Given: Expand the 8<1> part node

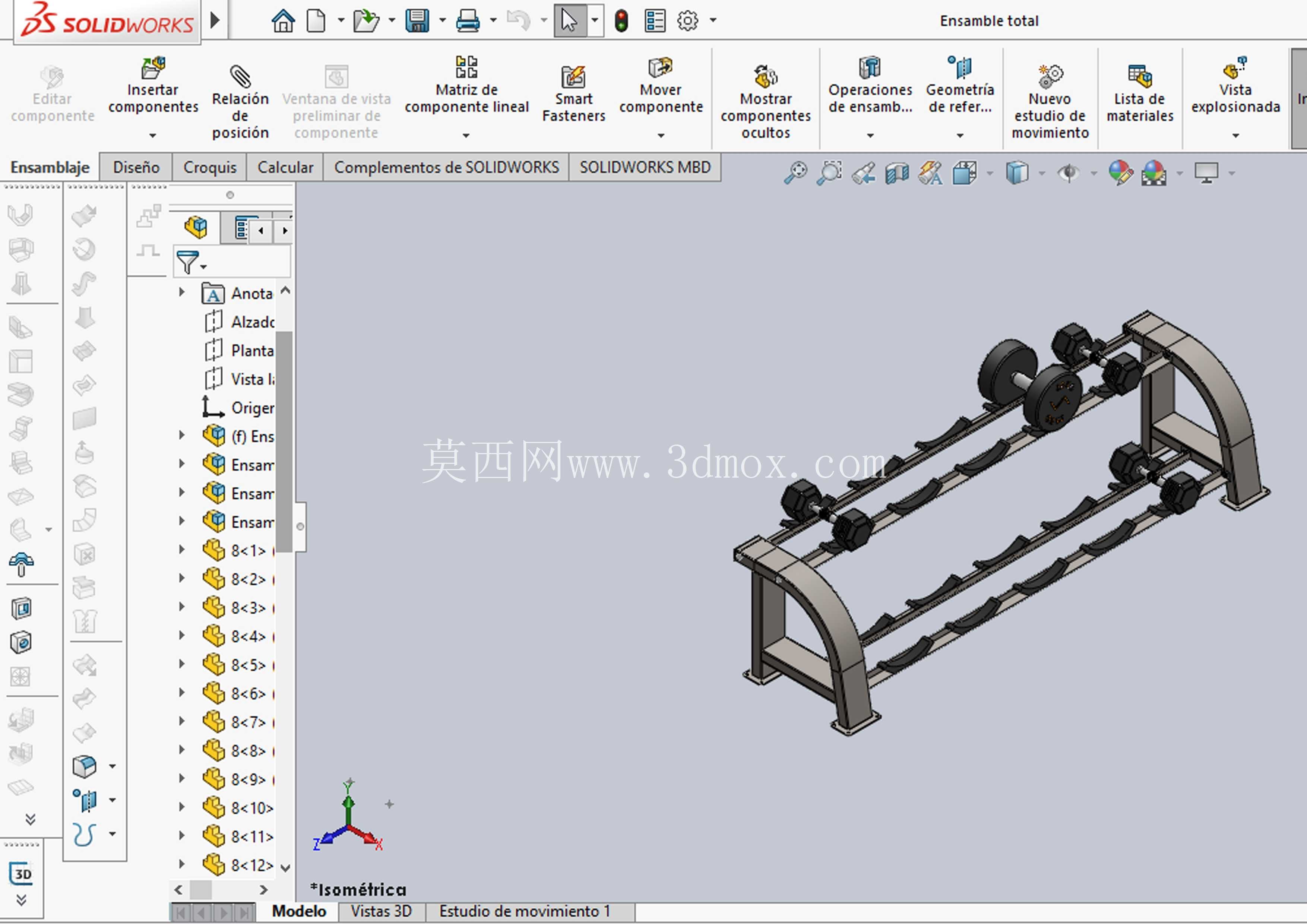Looking at the screenshot, I should (181, 550).
